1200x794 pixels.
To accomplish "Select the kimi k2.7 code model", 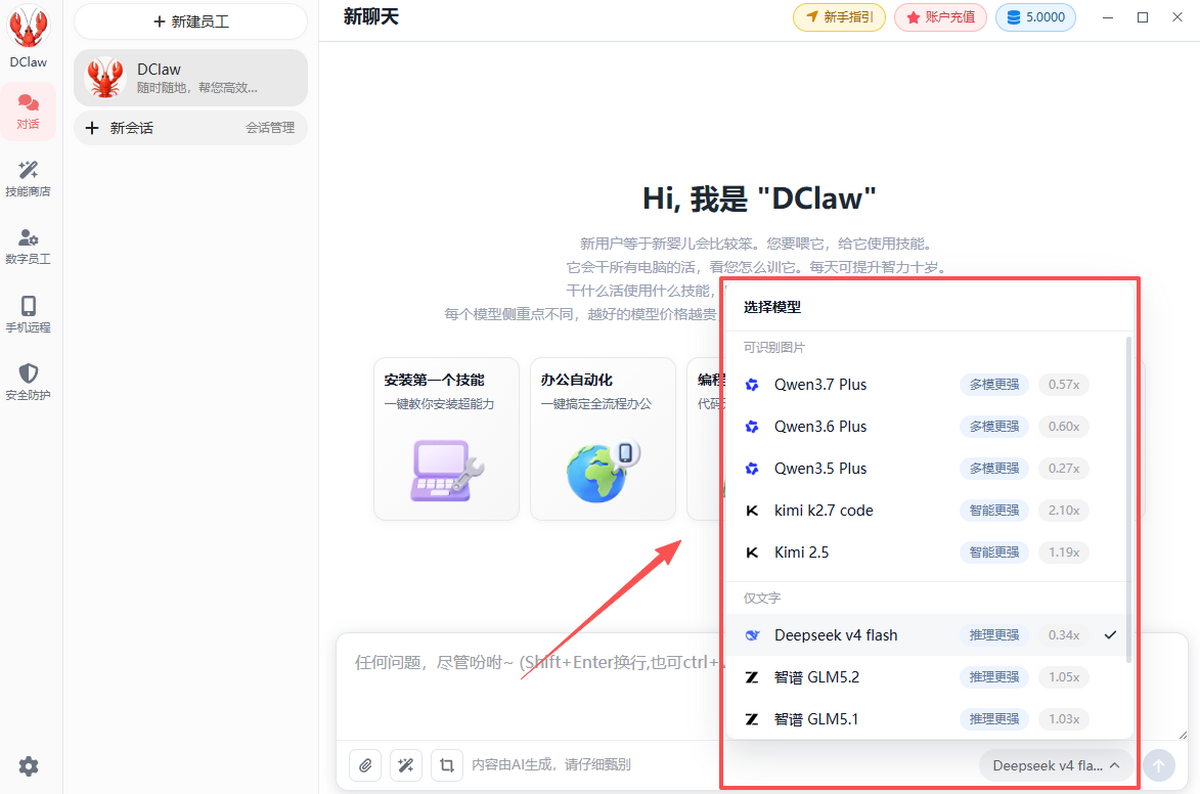I will coord(925,510).
